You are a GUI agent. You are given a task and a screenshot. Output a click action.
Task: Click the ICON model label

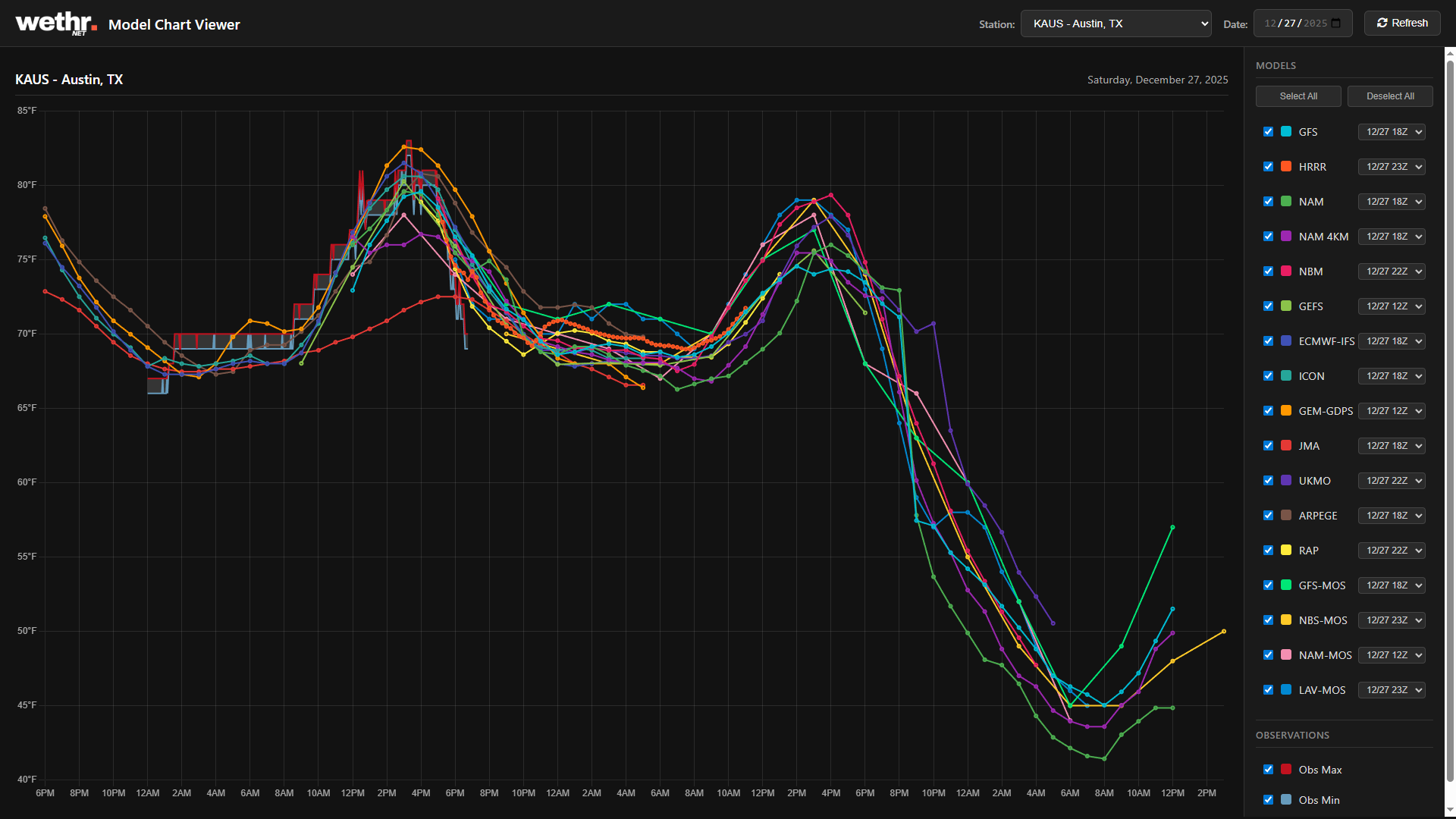click(1311, 376)
